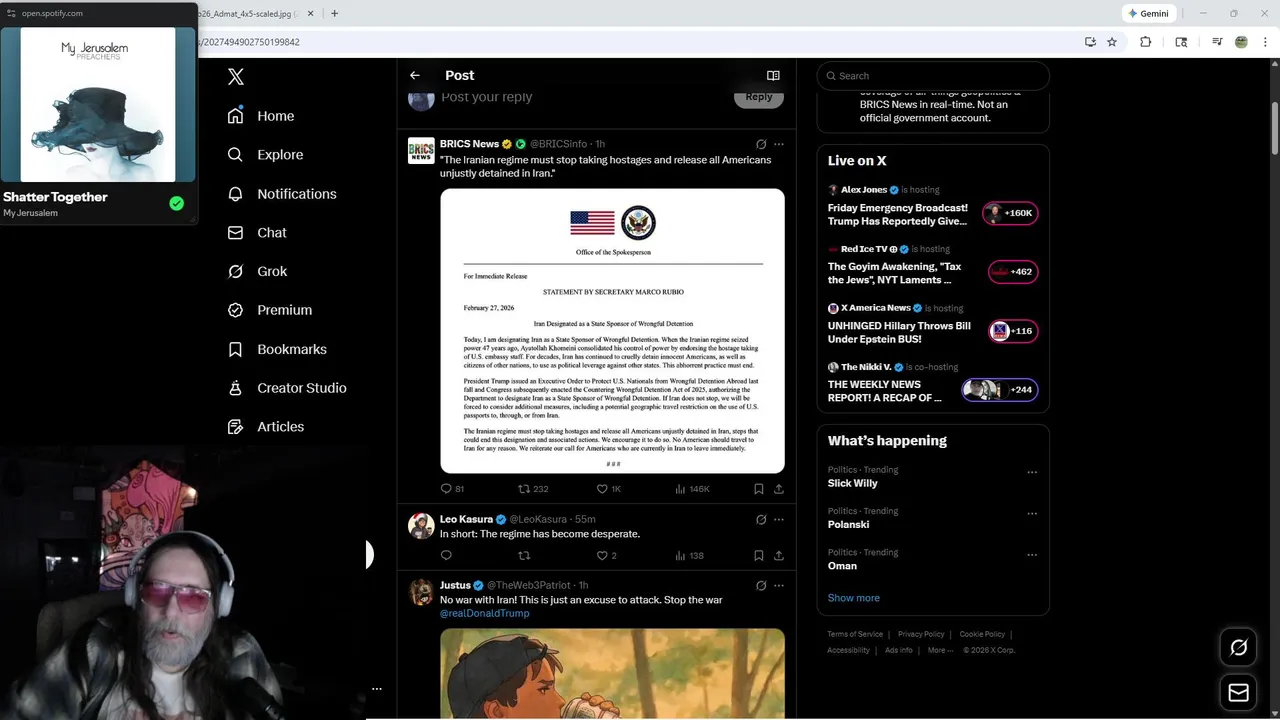This screenshot has height=720, width=1280.
Task: Click Show more under What's happening
Action: coord(854,598)
